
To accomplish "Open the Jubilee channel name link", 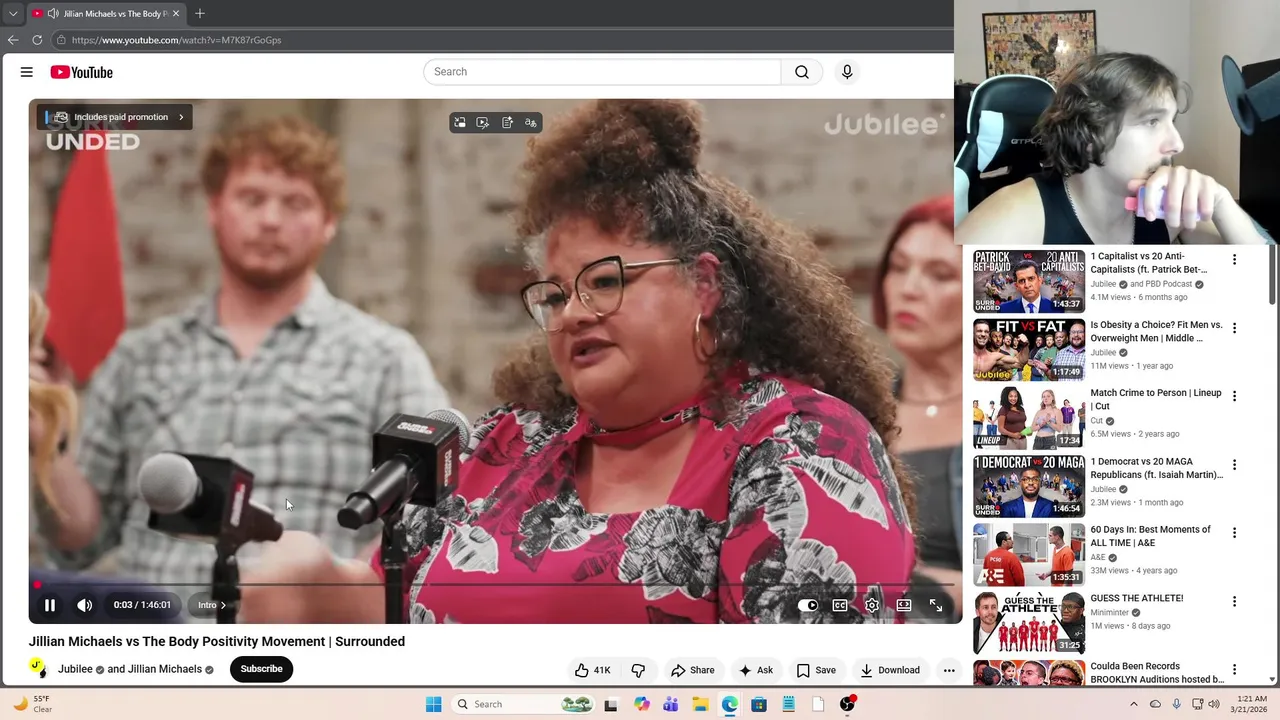I will pos(75,669).
